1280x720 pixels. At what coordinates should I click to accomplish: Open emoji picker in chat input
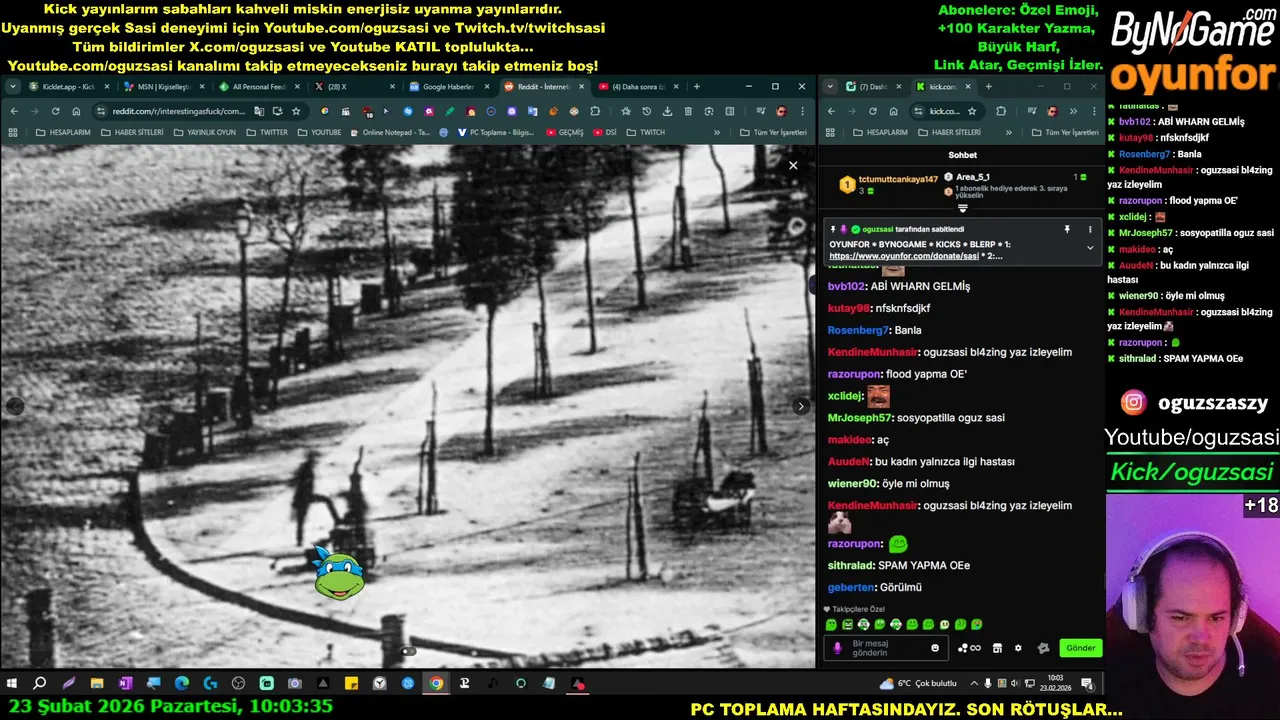coord(935,648)
